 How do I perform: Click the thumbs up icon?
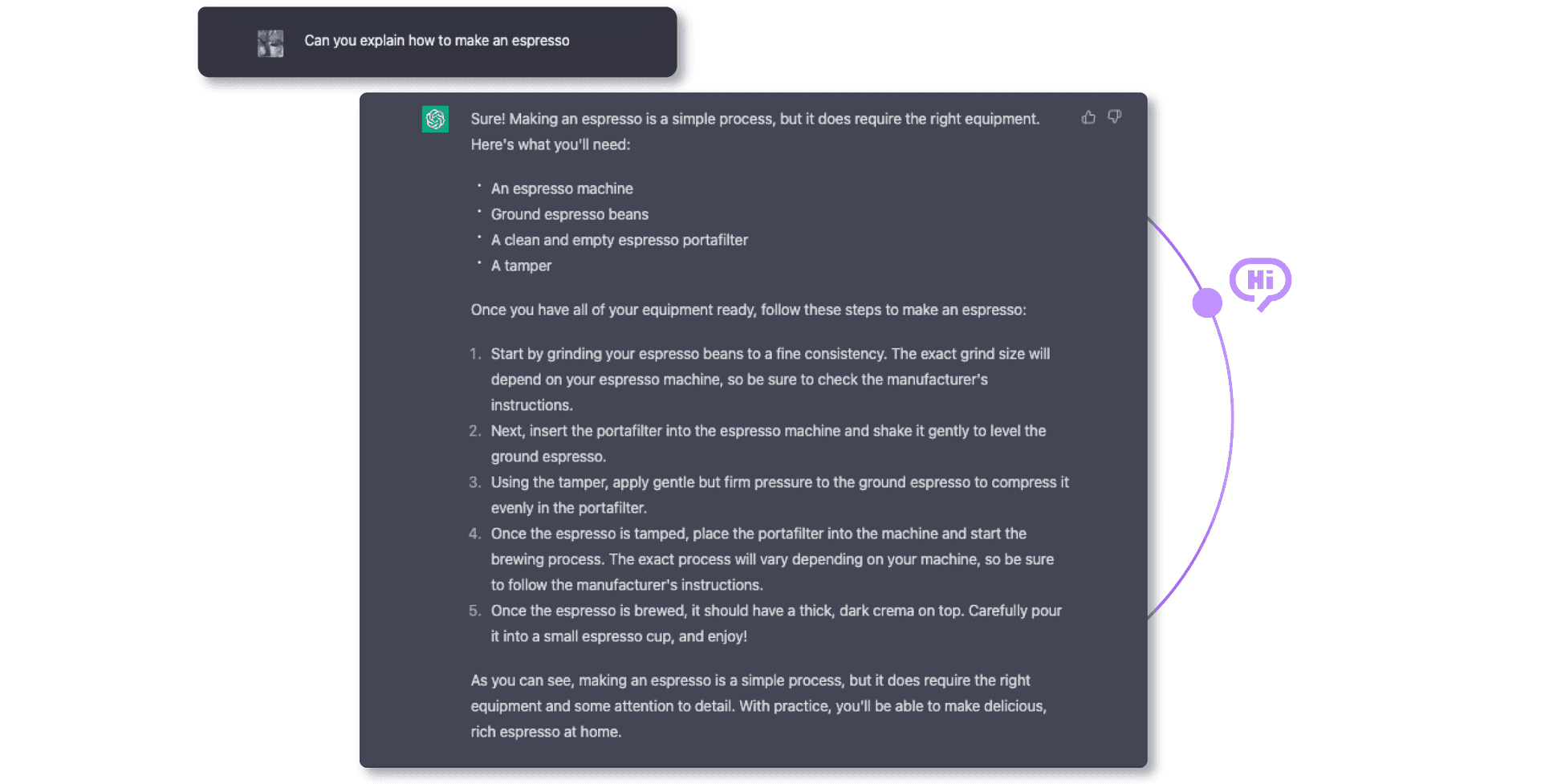click(x=1088, y=117)
